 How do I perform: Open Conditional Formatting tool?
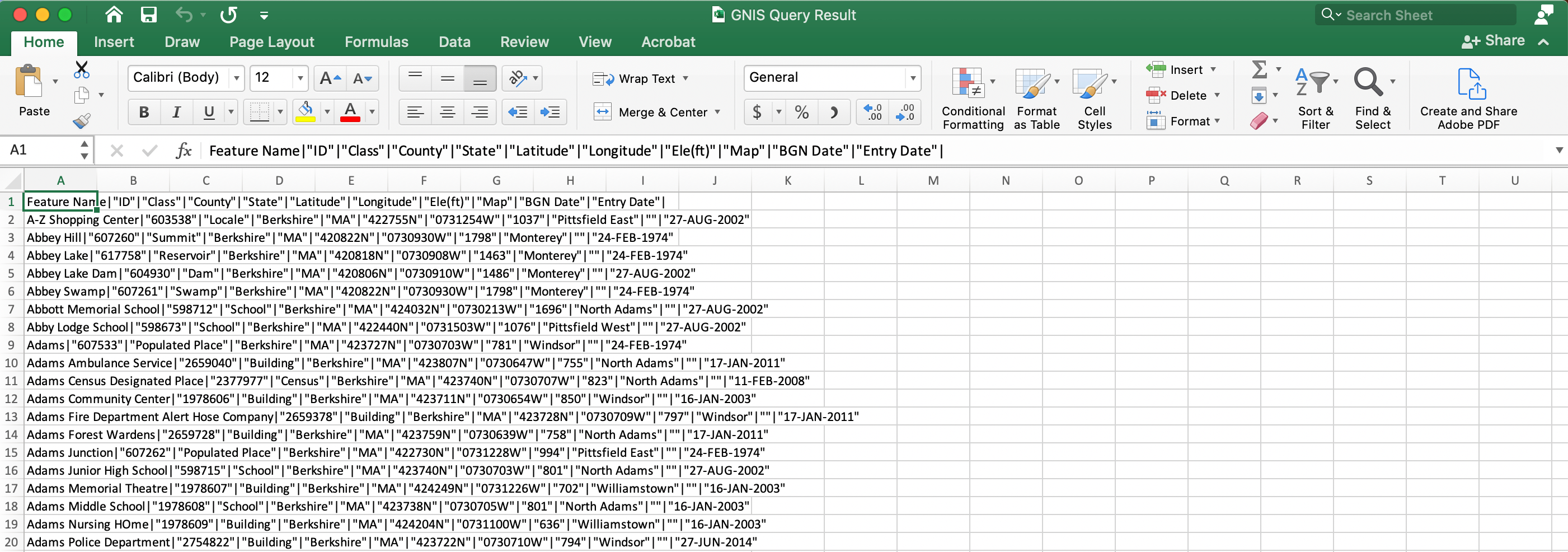coord(973,99)
